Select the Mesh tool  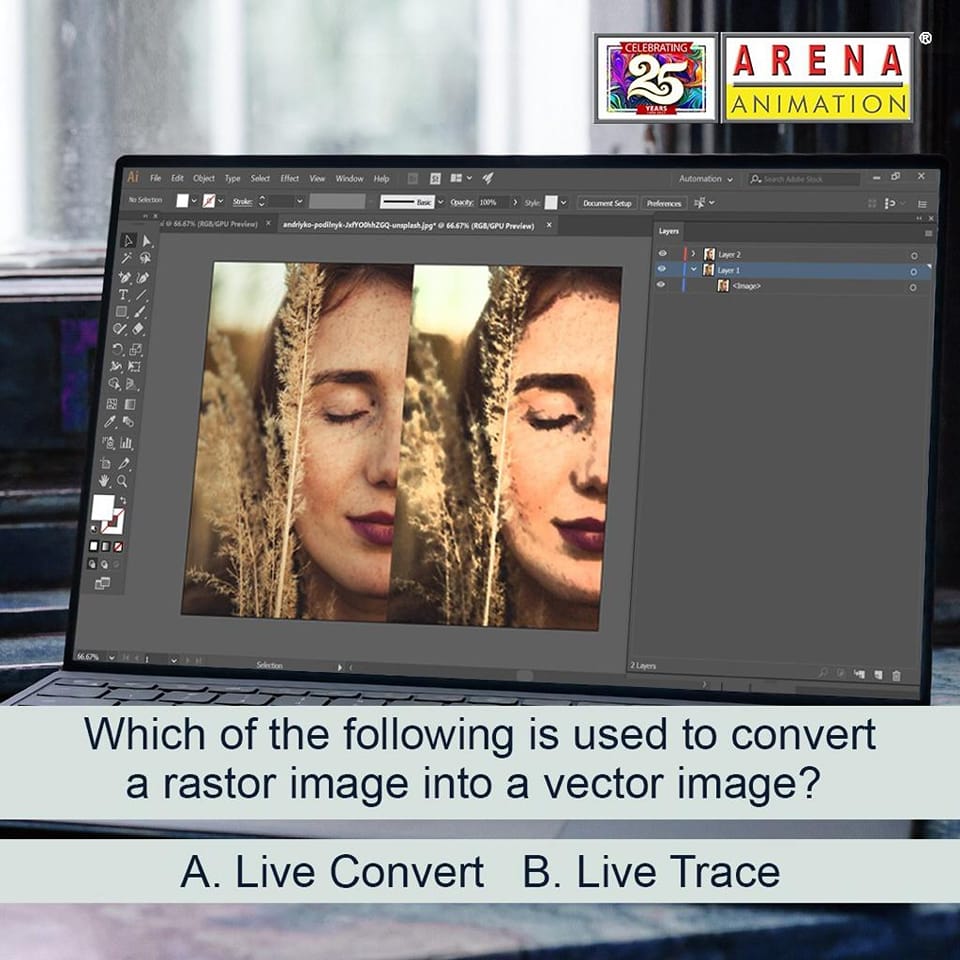coord(112,404)
